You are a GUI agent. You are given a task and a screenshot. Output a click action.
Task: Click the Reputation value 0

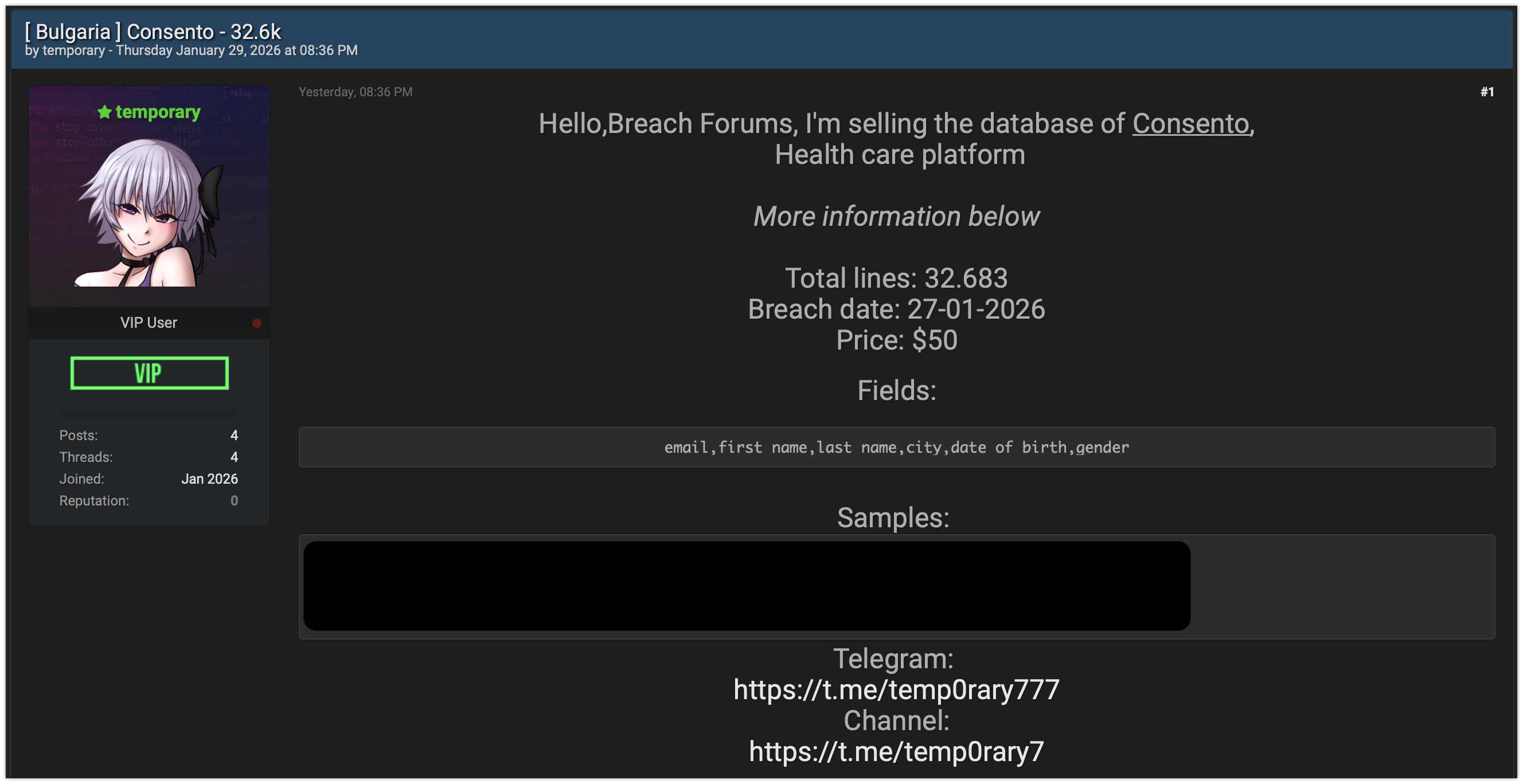[x=234, y=500]
